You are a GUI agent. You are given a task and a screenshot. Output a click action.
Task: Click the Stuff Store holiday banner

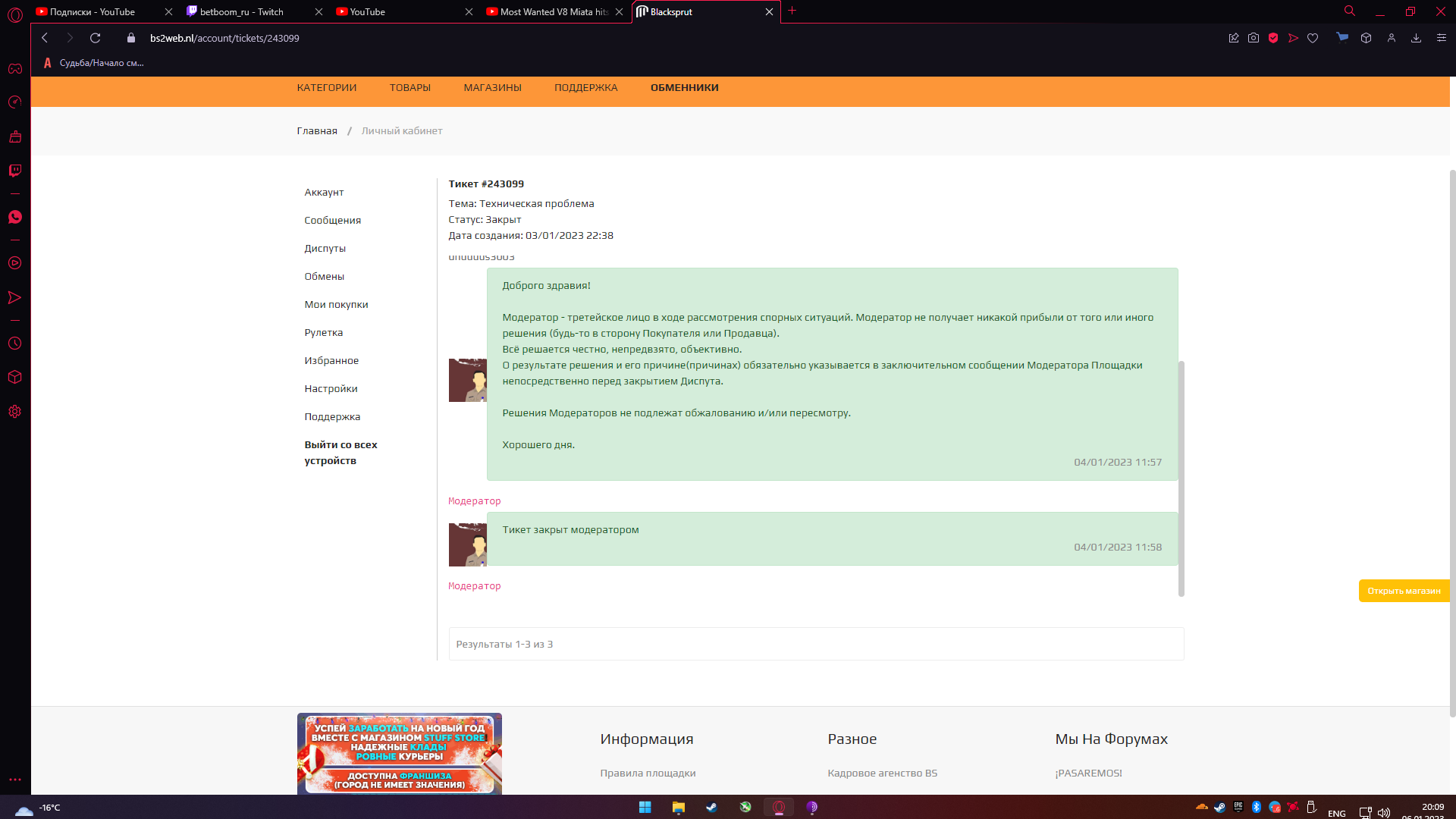tap(399, 754)
